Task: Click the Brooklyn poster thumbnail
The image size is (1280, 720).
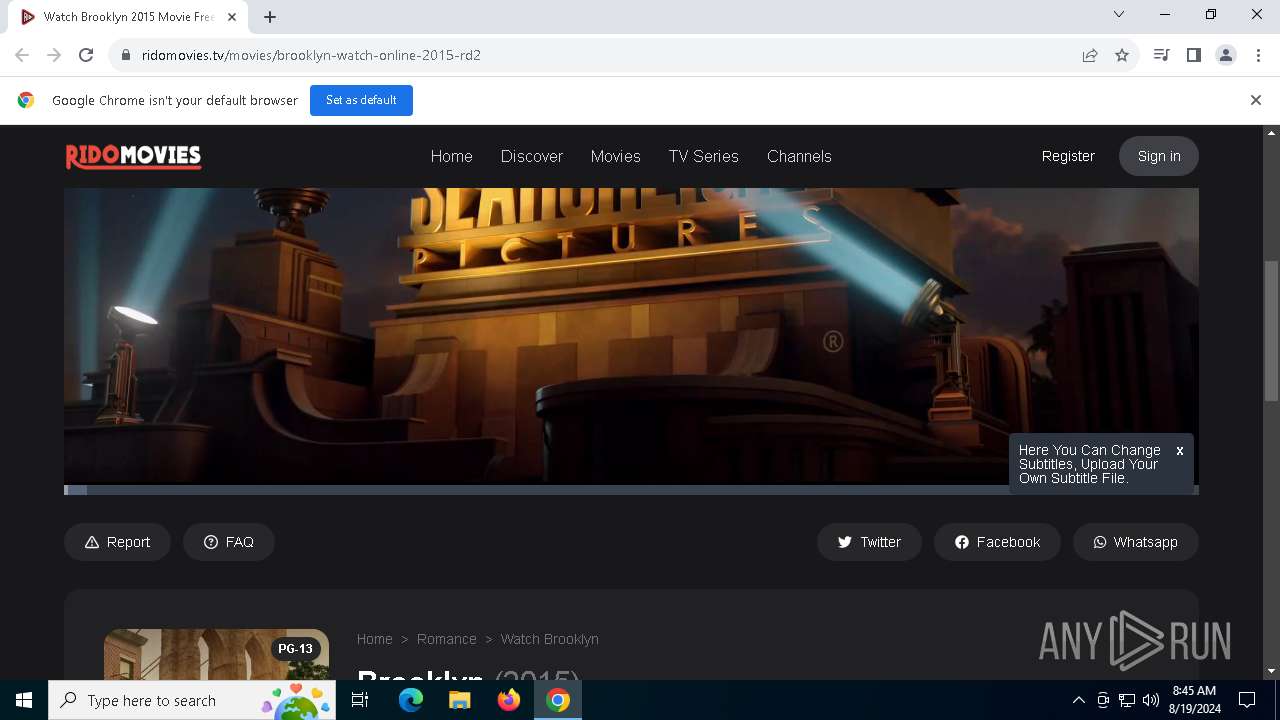Action: click(216, 655)
